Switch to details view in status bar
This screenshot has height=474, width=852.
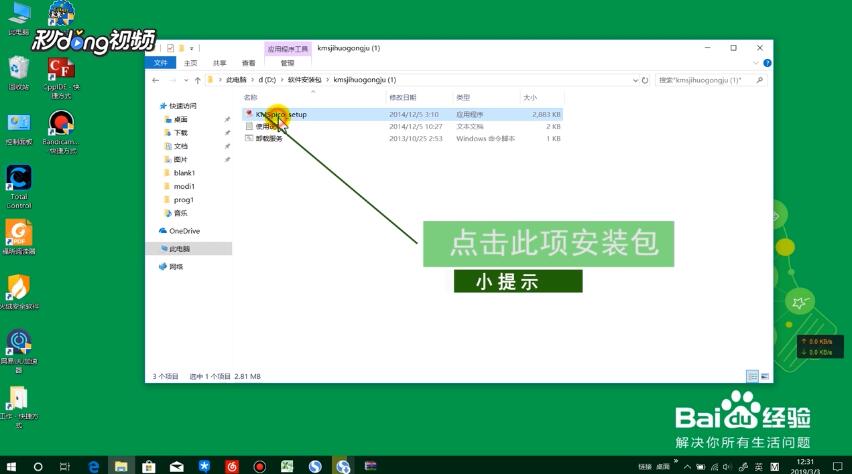click(752, 376)
